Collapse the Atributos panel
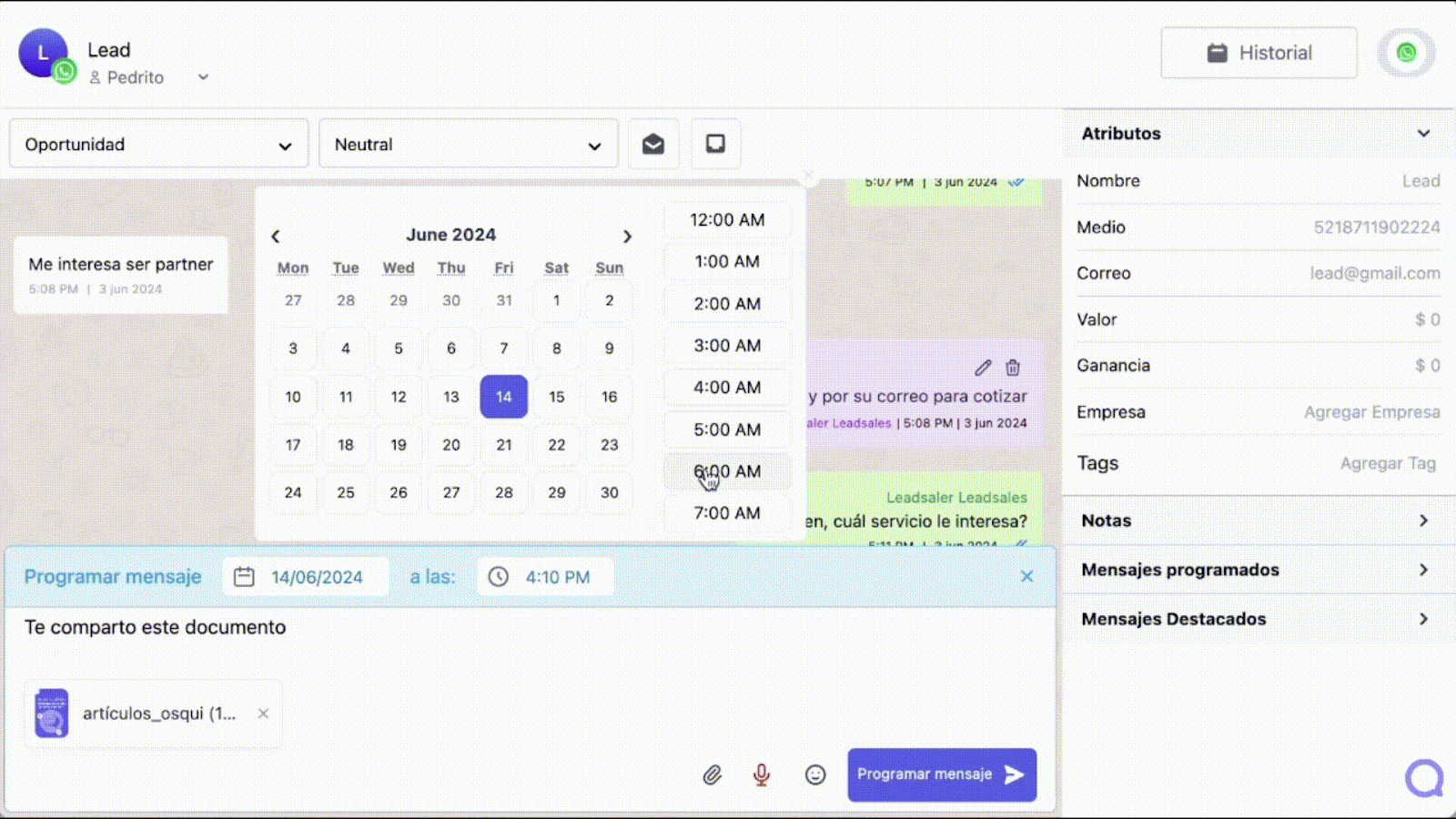The image size is (1456, 819). click(x=1423, y=134)
